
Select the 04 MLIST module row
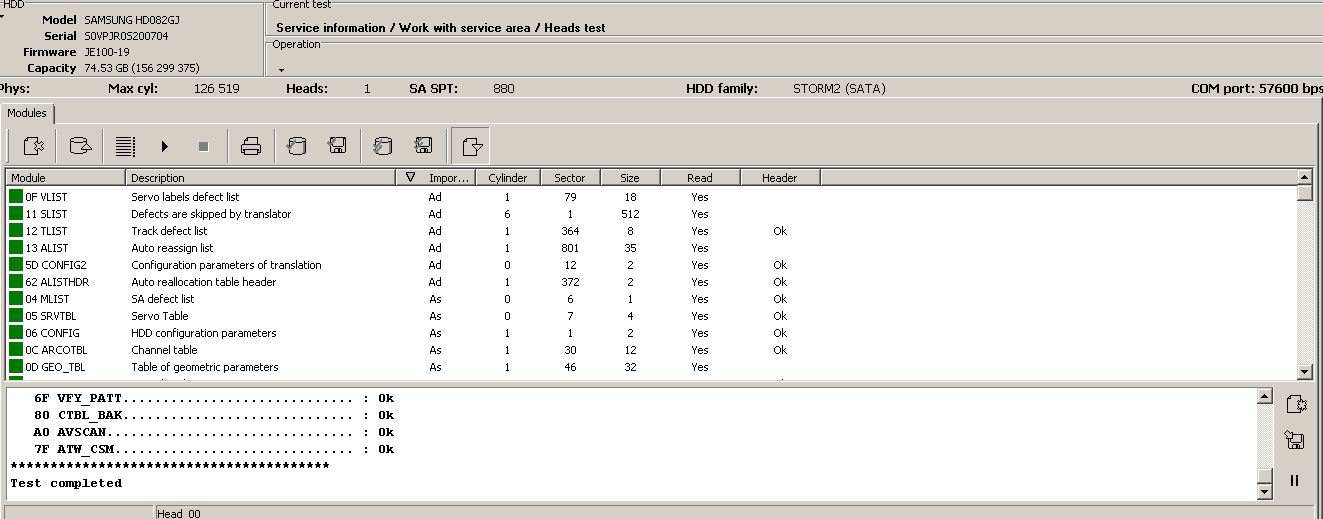[651, 299]
